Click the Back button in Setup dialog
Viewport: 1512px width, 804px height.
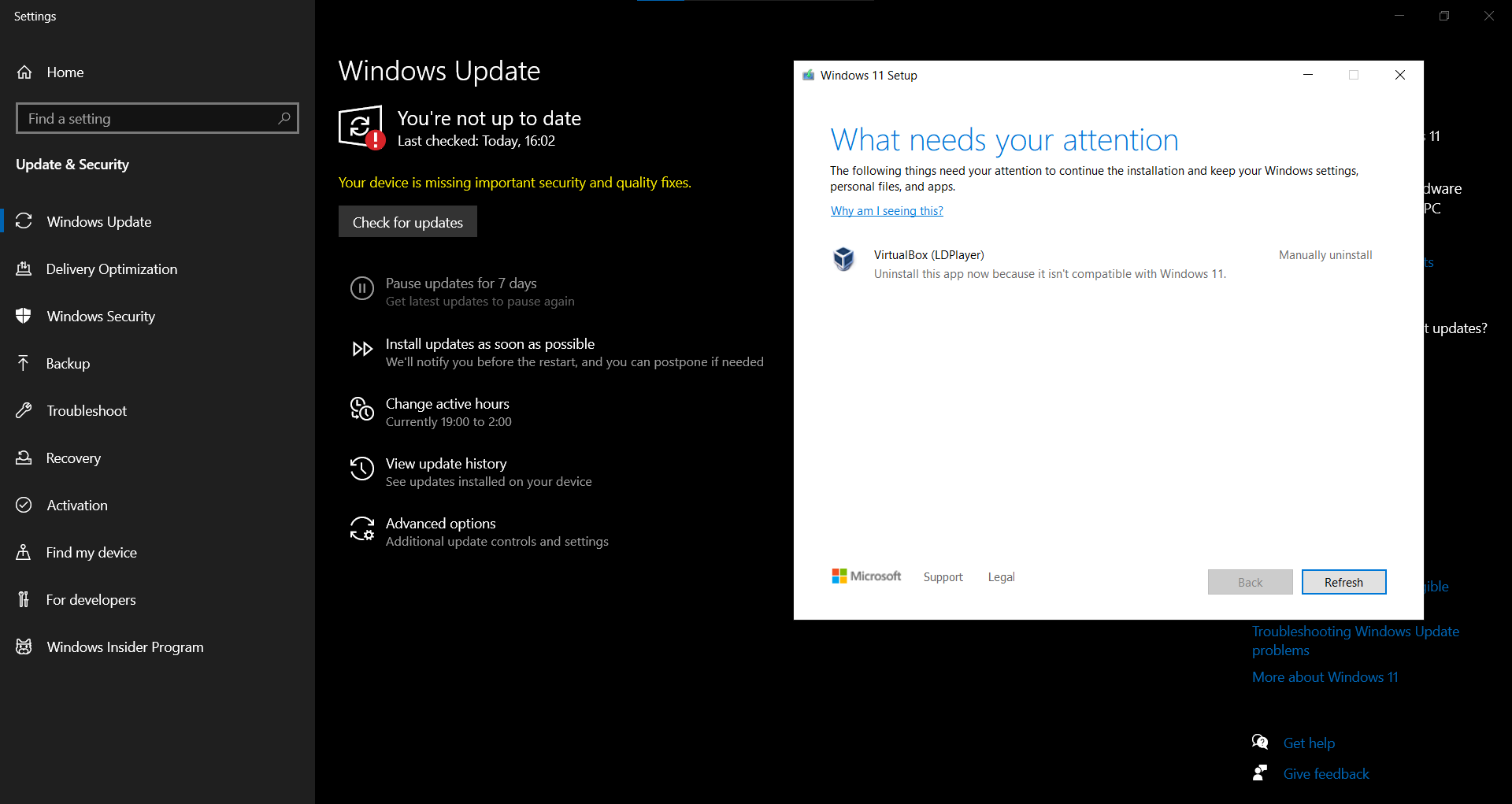[1250, 582]
